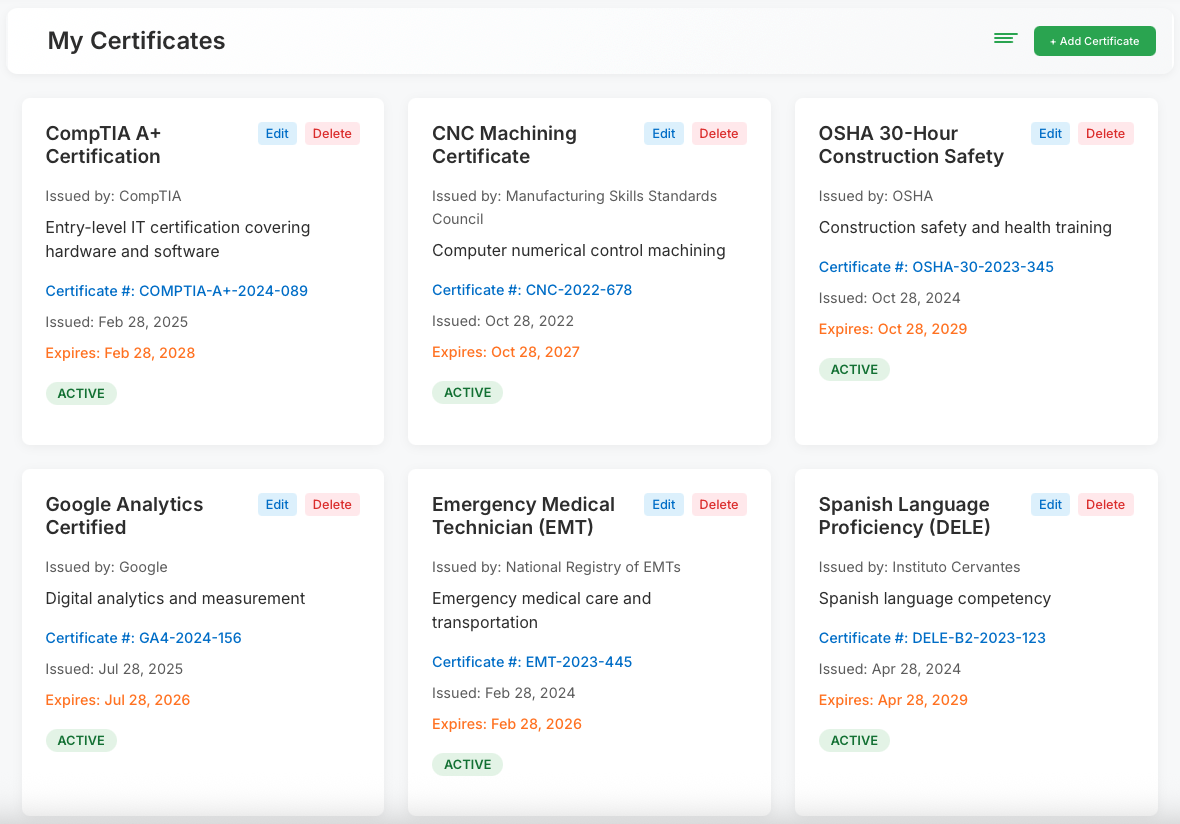Screen dimensions: 1180x824
Task: Click the Add Certificate button
Action: click(1094, 41)
